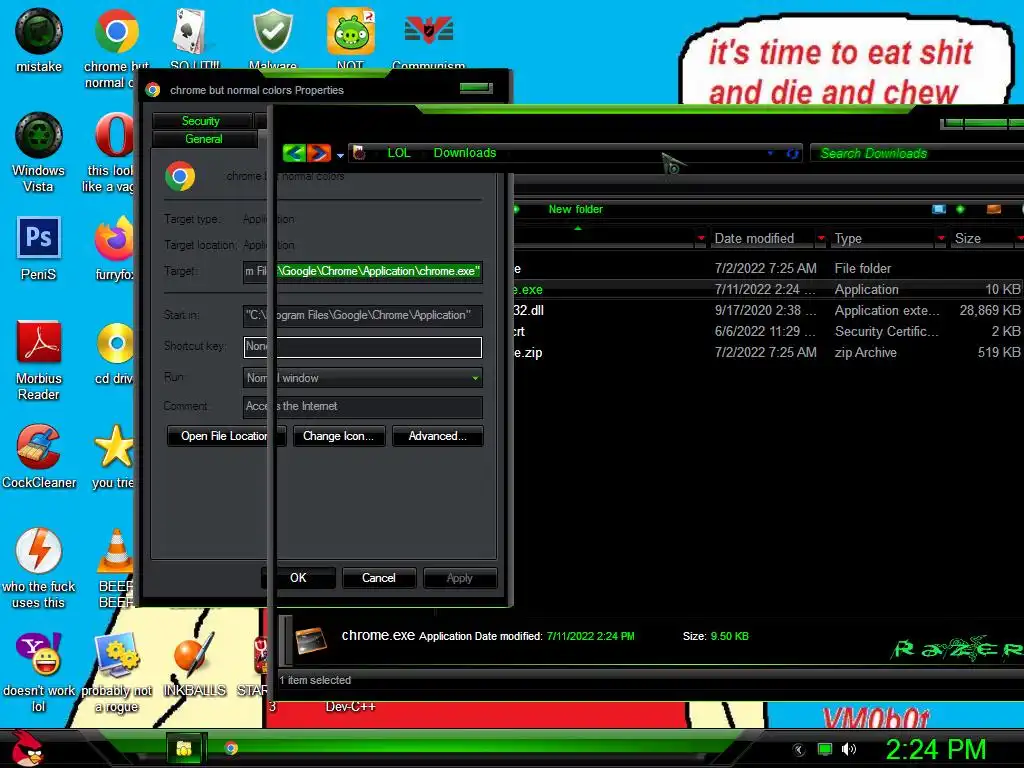Select the 519 KB zip Archive row
Viewport: 1024px width, 768px height.
tap(768, 352)
